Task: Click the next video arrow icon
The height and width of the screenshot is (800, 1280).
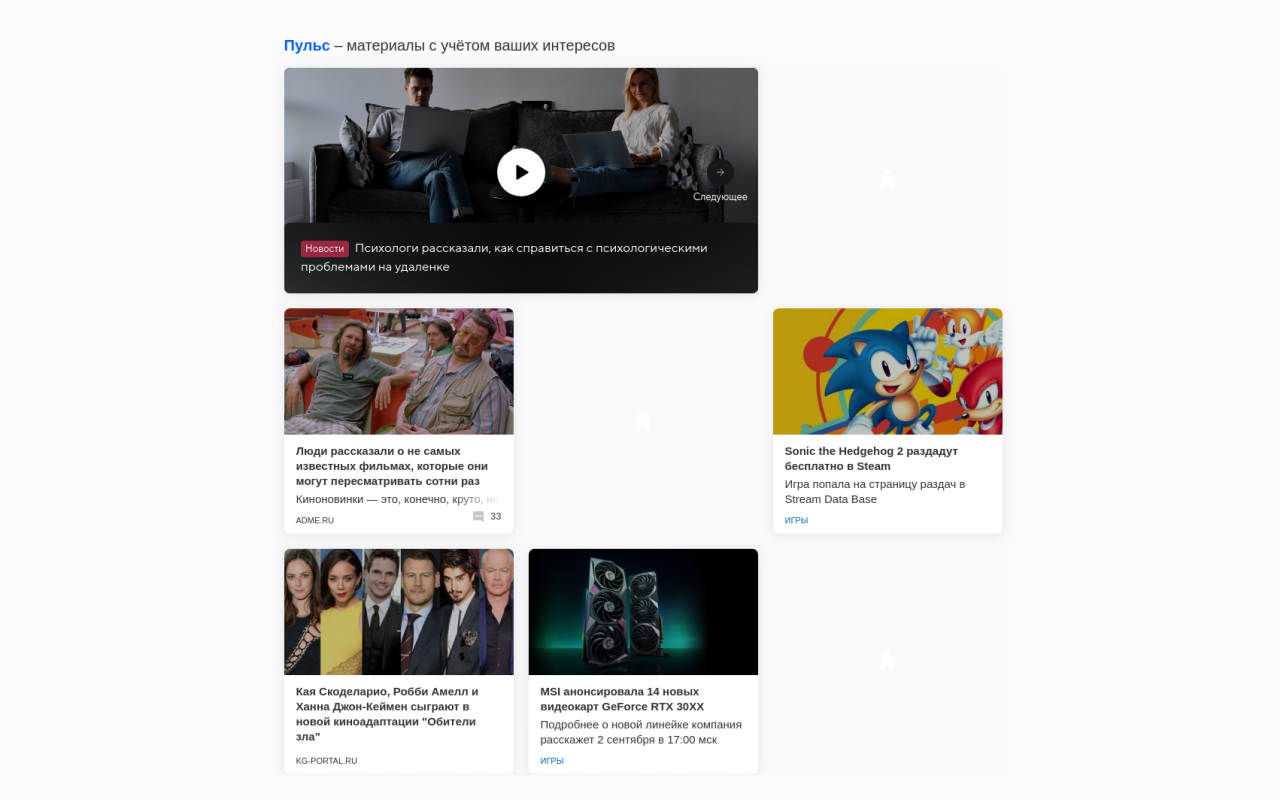Action: (720, 172)
